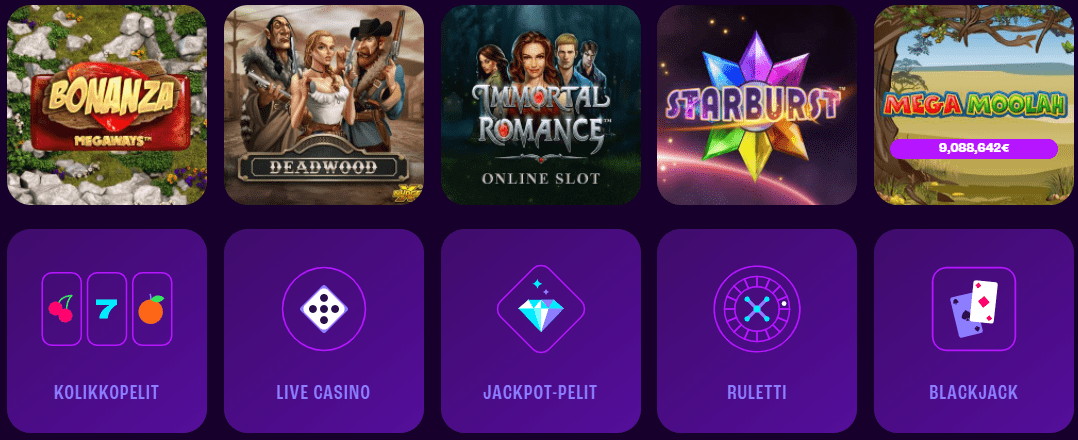The width and height of the screenshot is (1078, 440).
Task: Click the diamond jackpot icon
Action: [x=540, y=309]
